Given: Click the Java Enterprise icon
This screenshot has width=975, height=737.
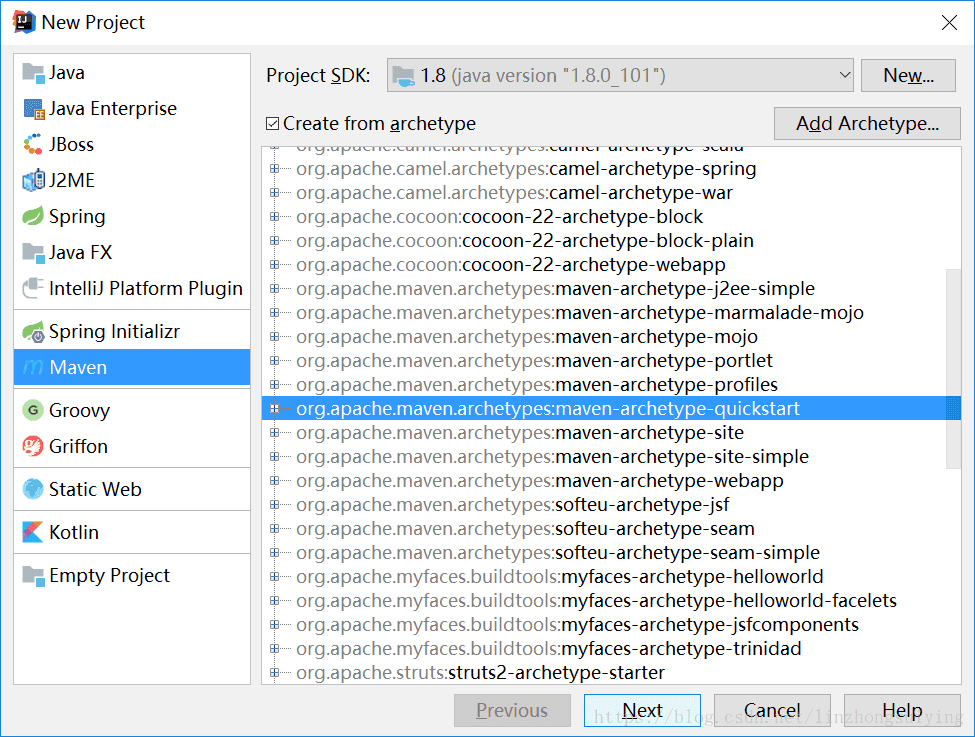Looking at the screenshot, I should 33,109.
